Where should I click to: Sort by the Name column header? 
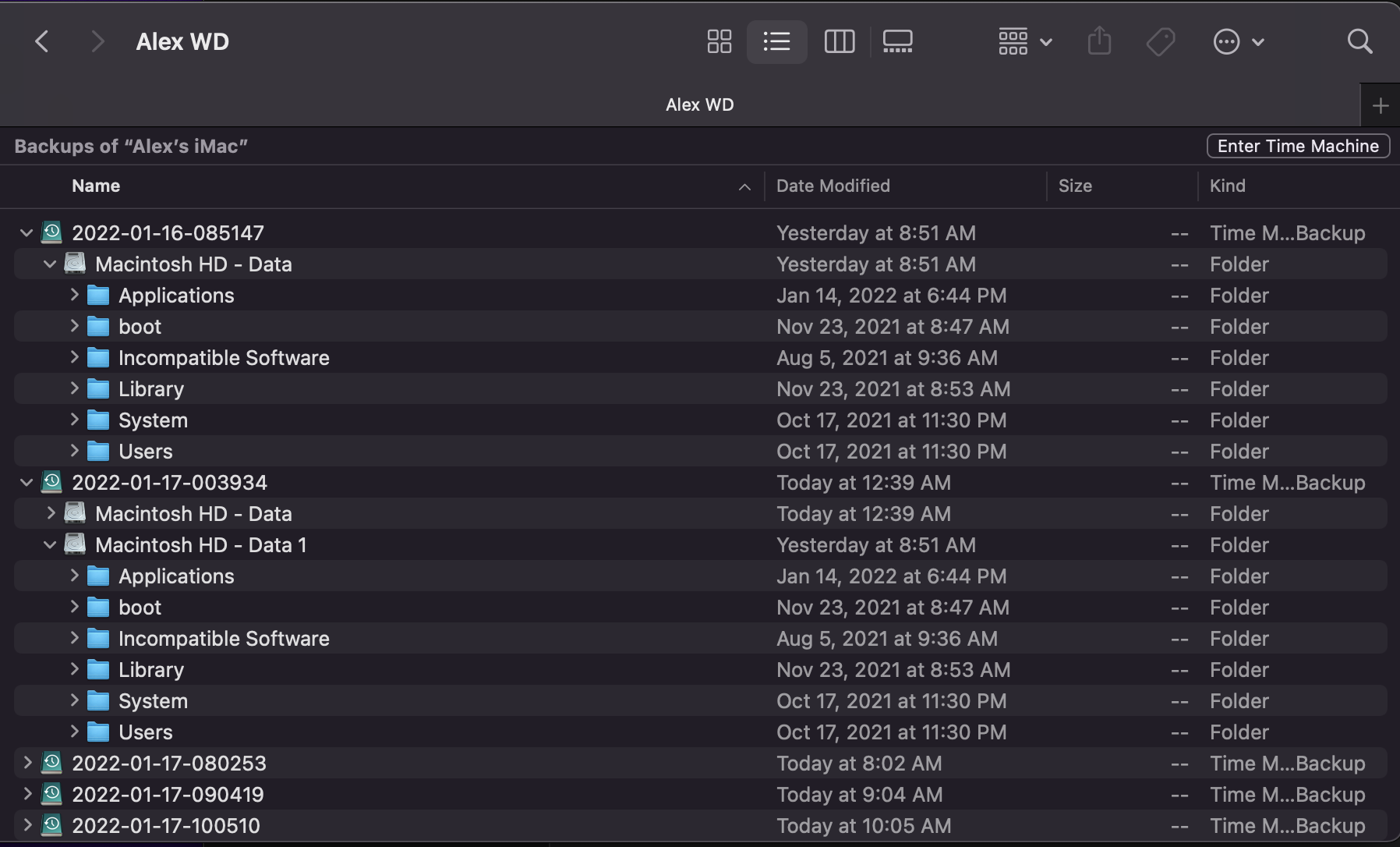pos(96,186)
